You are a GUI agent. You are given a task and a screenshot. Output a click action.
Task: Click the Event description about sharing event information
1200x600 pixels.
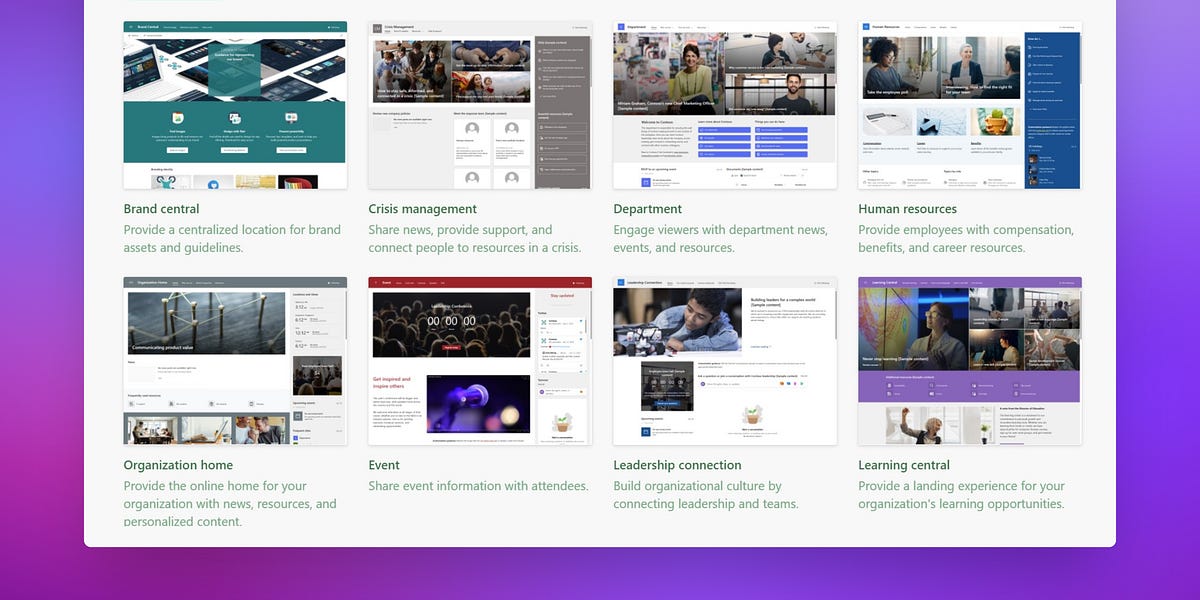point(480,485)
